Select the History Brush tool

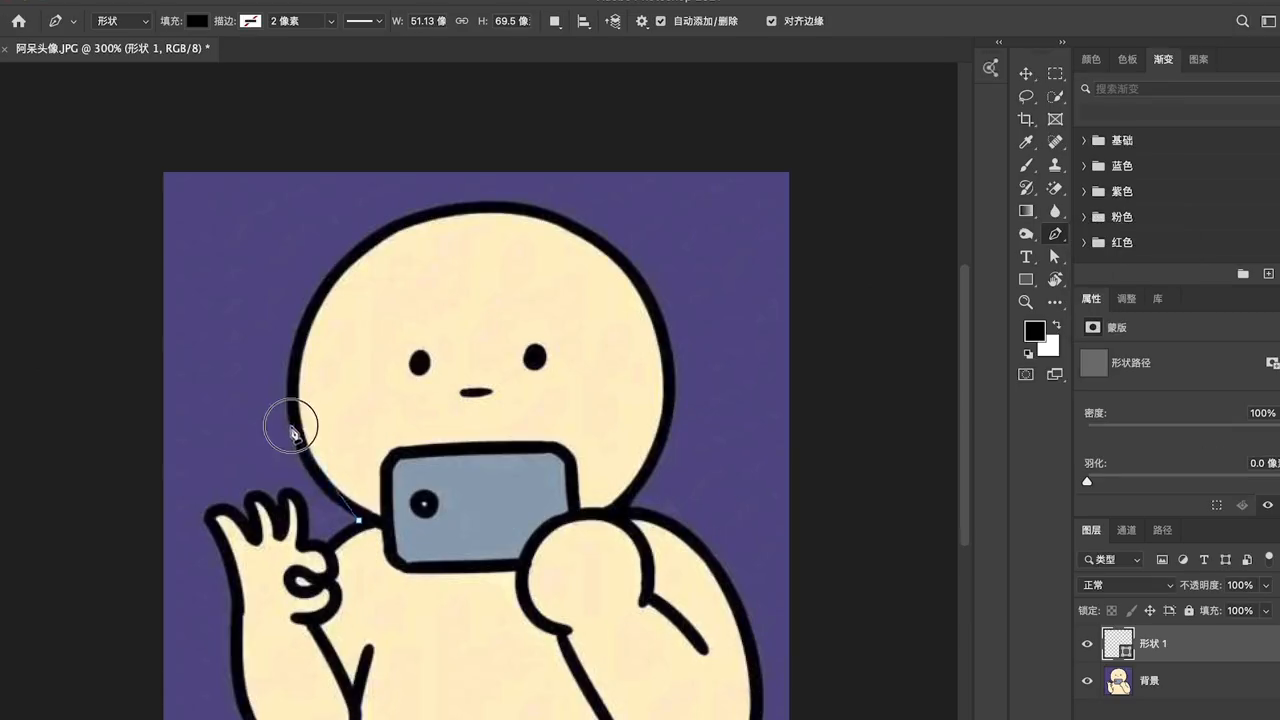(x=1026, y=188)
